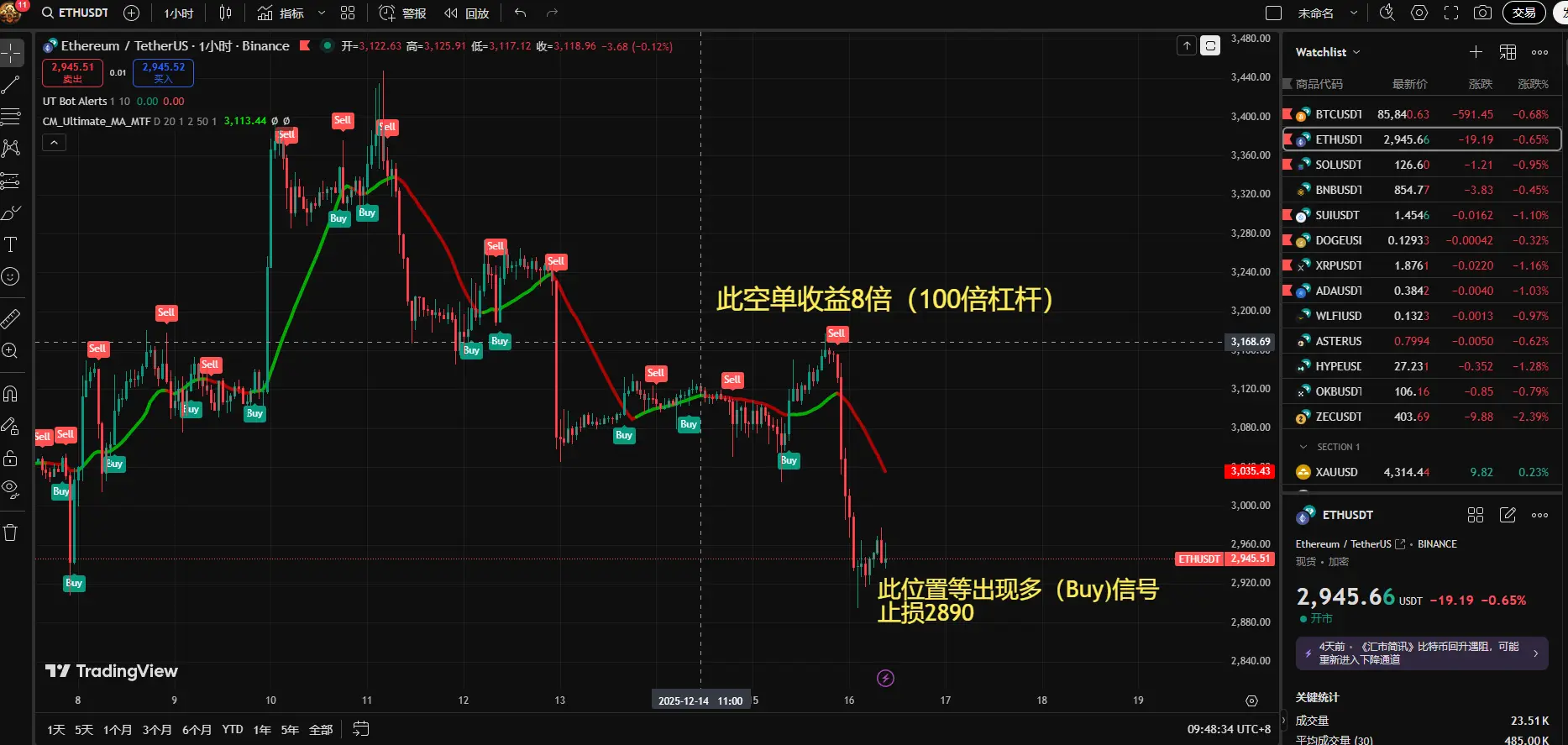This screenshot has width=1568, height=745.
Task: Open Watchlist more options menu
Action: point(1539,52)
